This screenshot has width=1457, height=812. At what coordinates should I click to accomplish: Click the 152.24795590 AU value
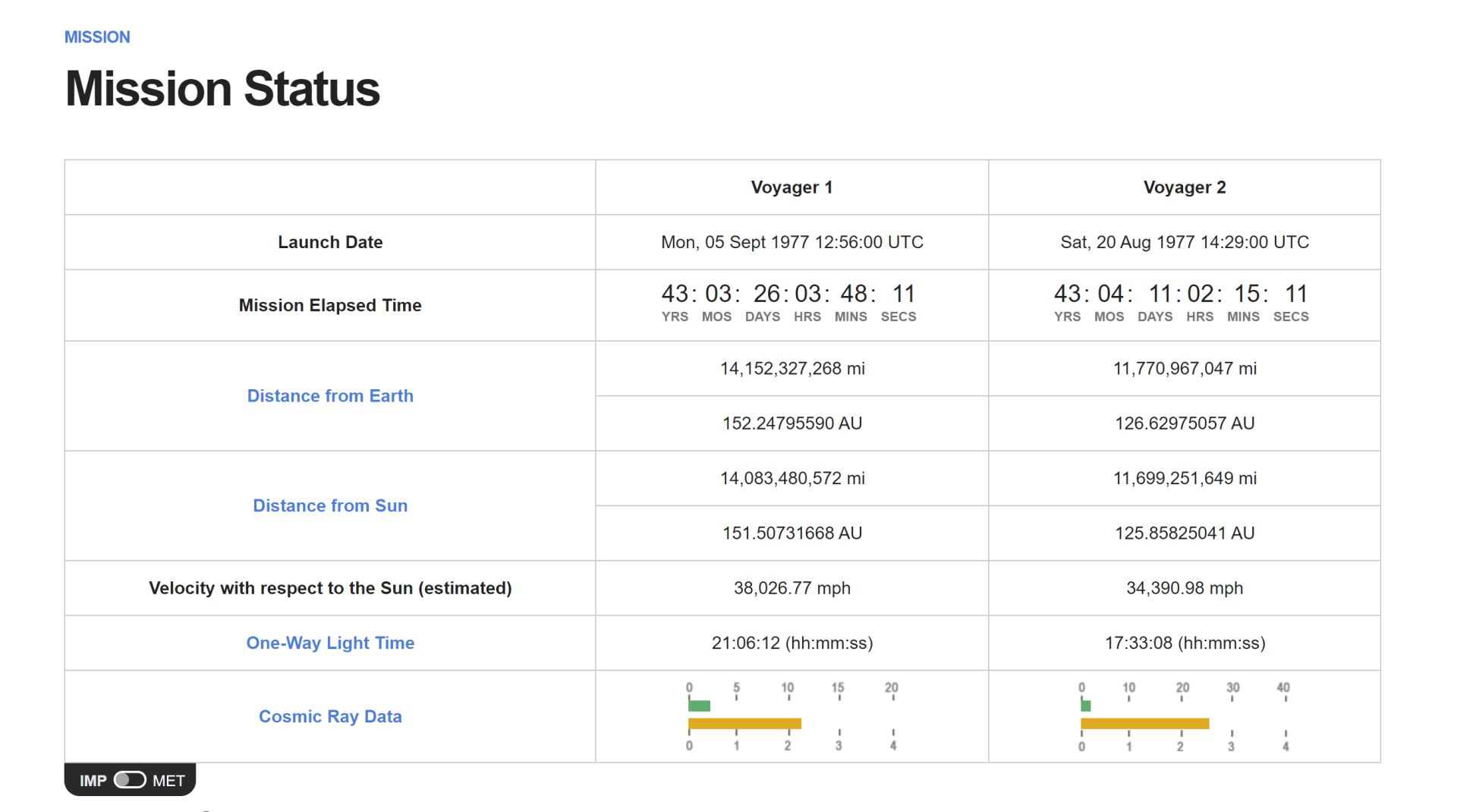click(792, 423)
